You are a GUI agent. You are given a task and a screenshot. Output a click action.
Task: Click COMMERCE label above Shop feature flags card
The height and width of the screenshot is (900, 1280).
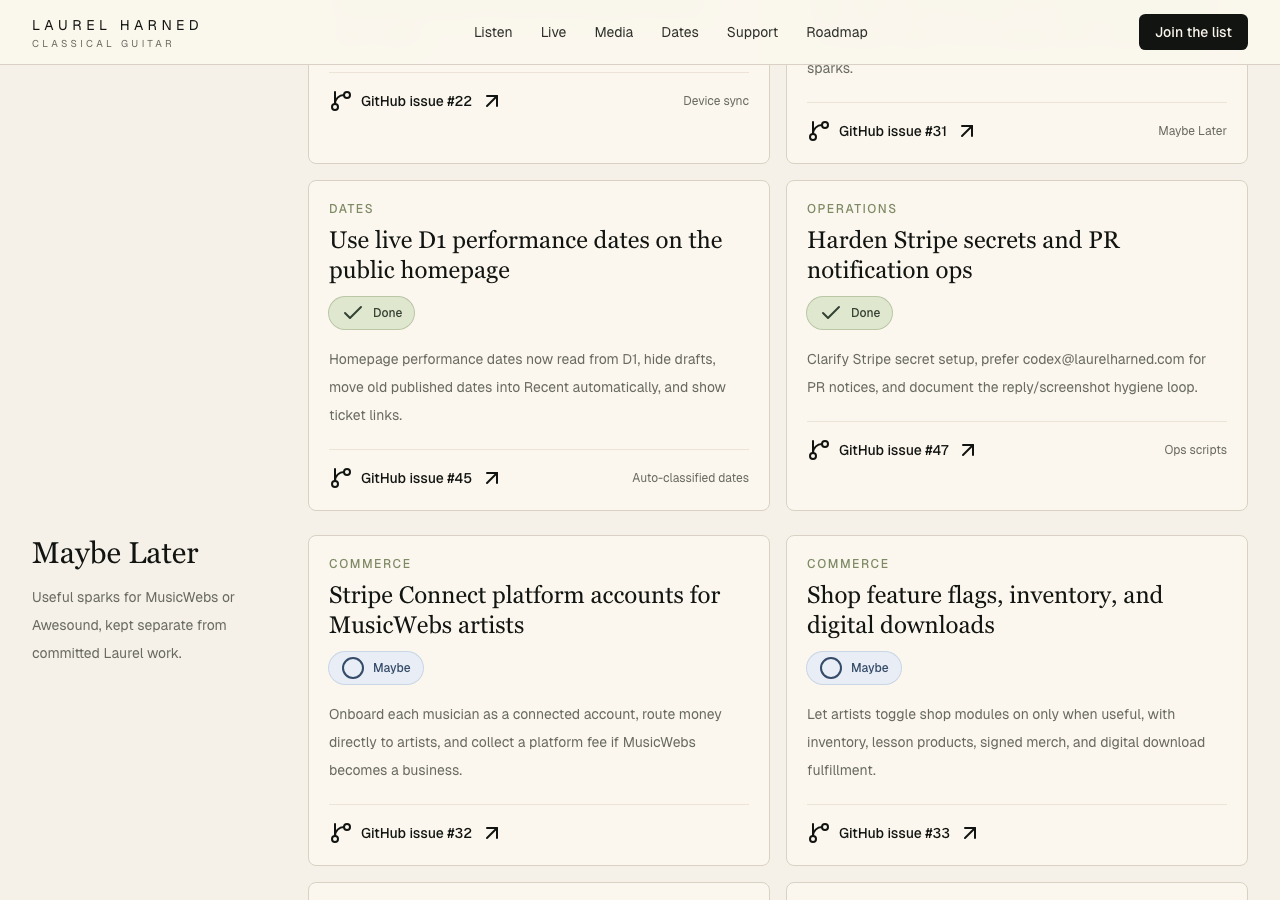pyautogui.click(x=848, y=564)
